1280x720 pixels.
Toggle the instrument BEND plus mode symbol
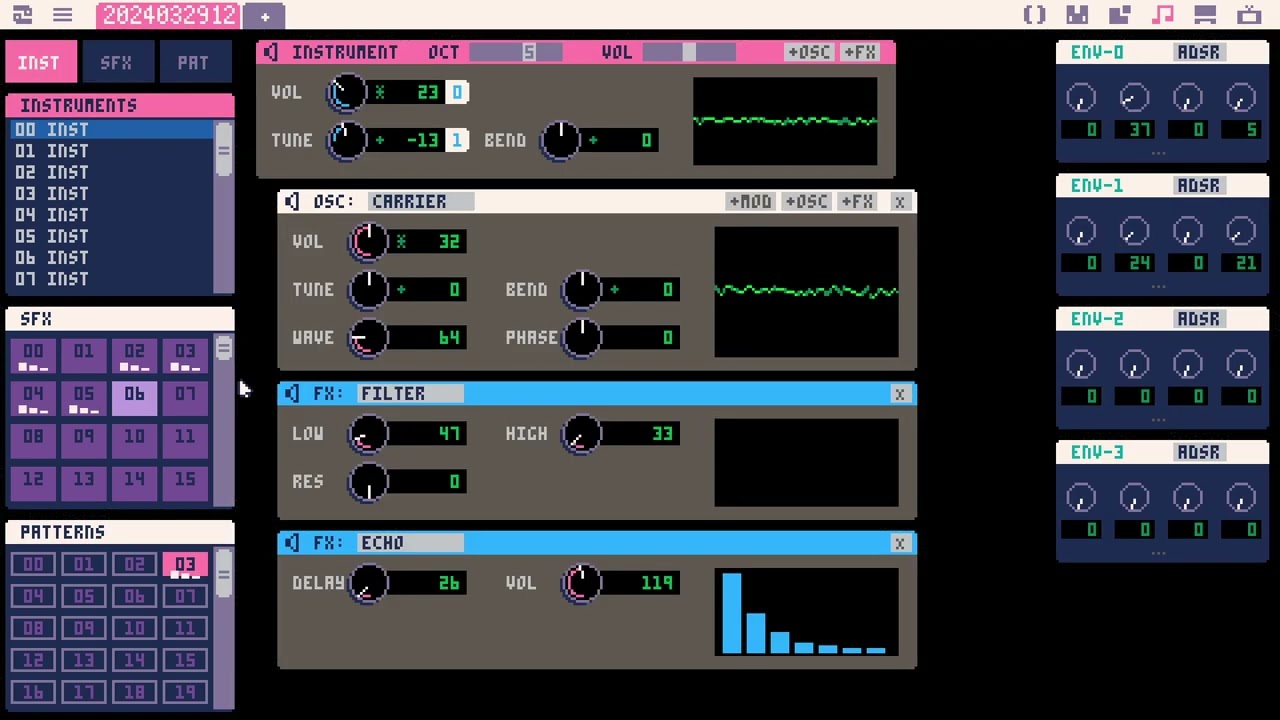[x=593, y=140]
